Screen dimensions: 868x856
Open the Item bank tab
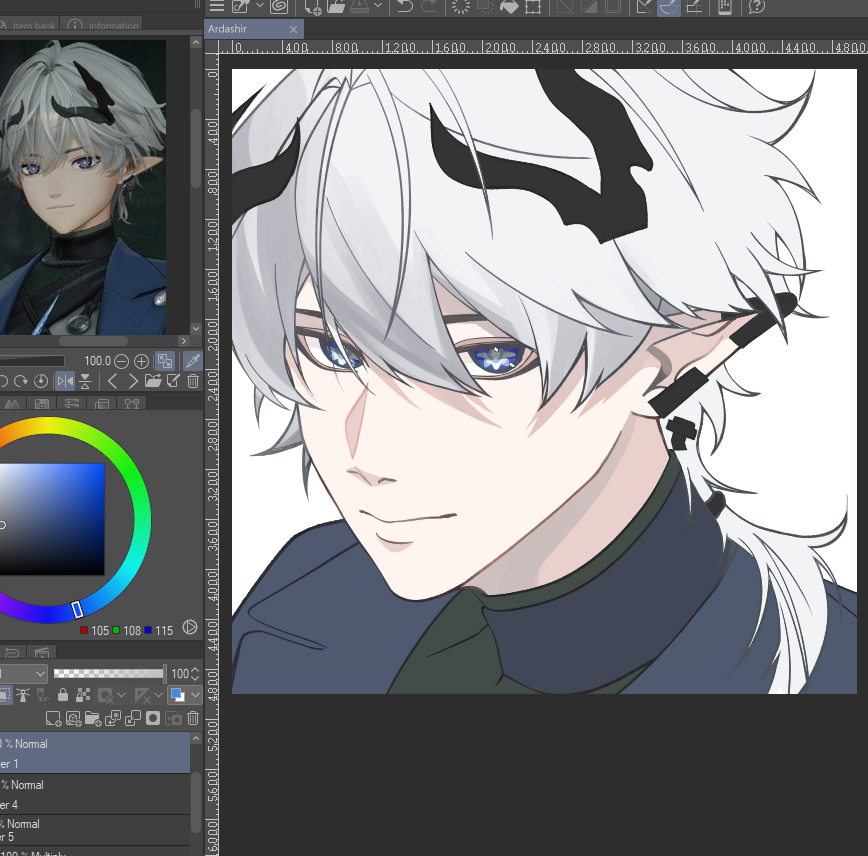click(29, 25)
